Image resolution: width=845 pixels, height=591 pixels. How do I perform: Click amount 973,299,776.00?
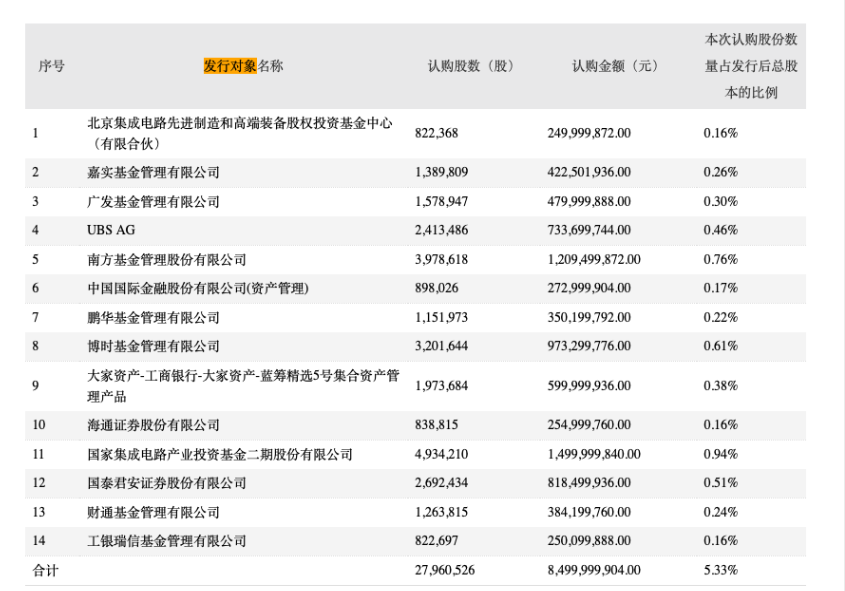point(589,346)
